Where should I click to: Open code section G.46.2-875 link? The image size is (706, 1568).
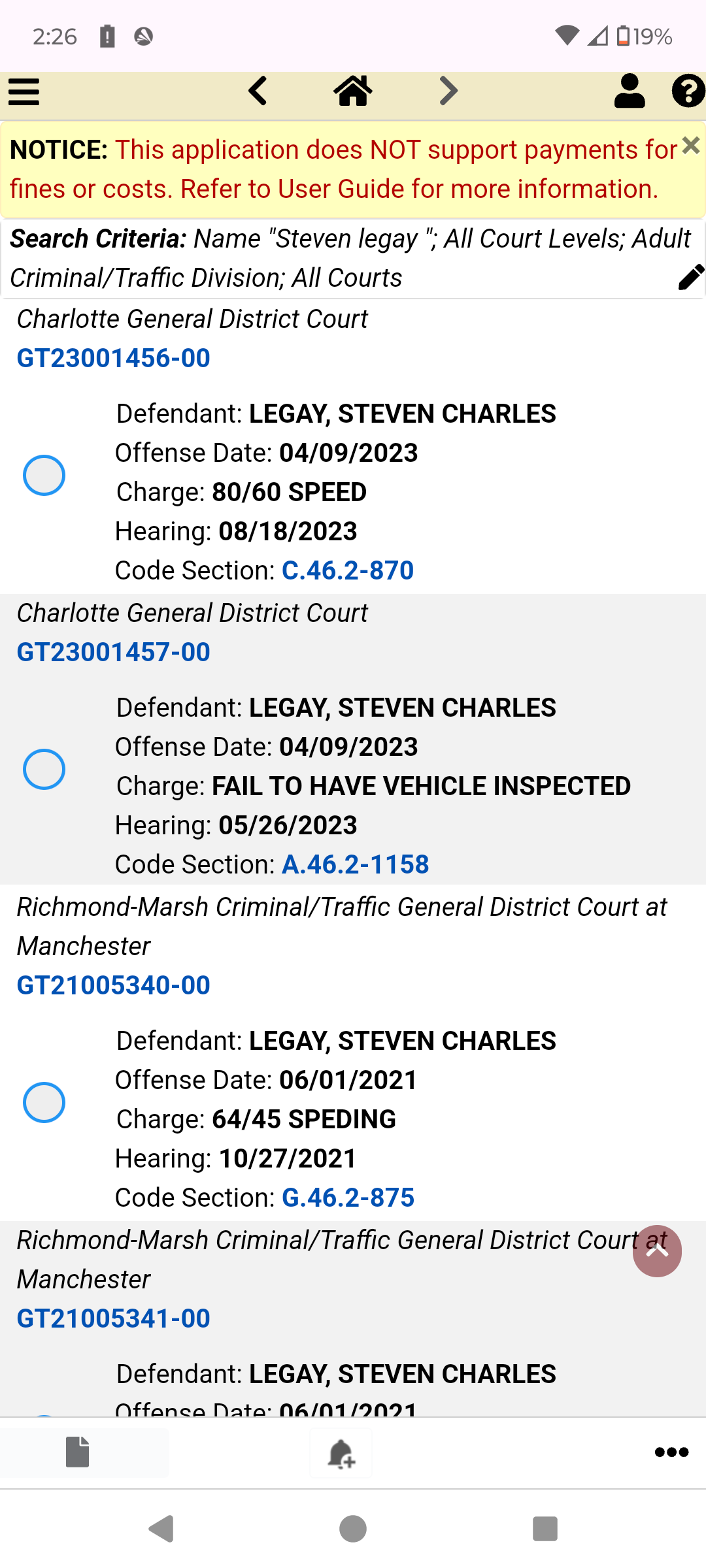point(348,1198)
